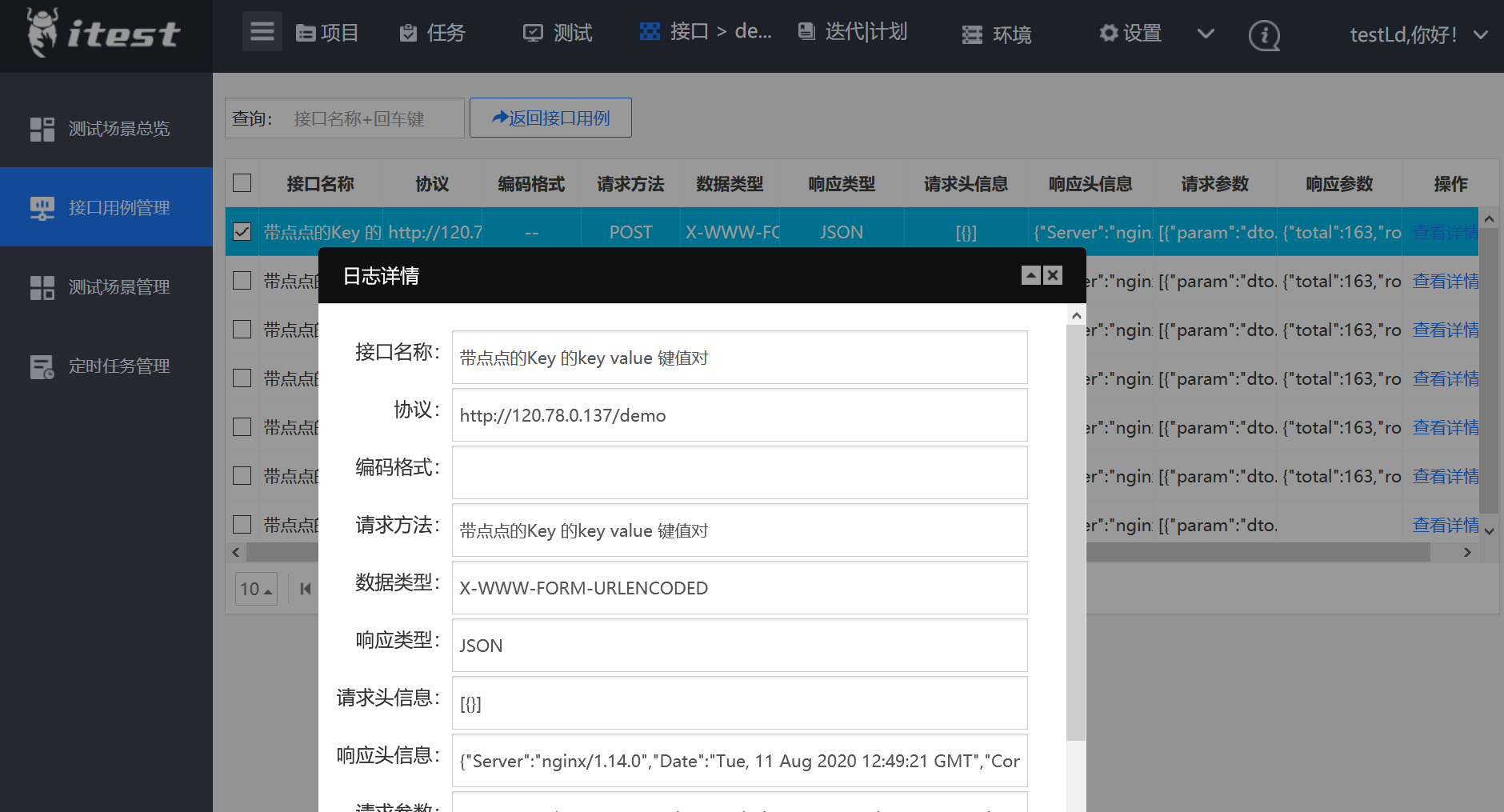Click the 响应类型 field showing JSON
The width and height of the screenshot is (1504, 812).
point(739,646)
